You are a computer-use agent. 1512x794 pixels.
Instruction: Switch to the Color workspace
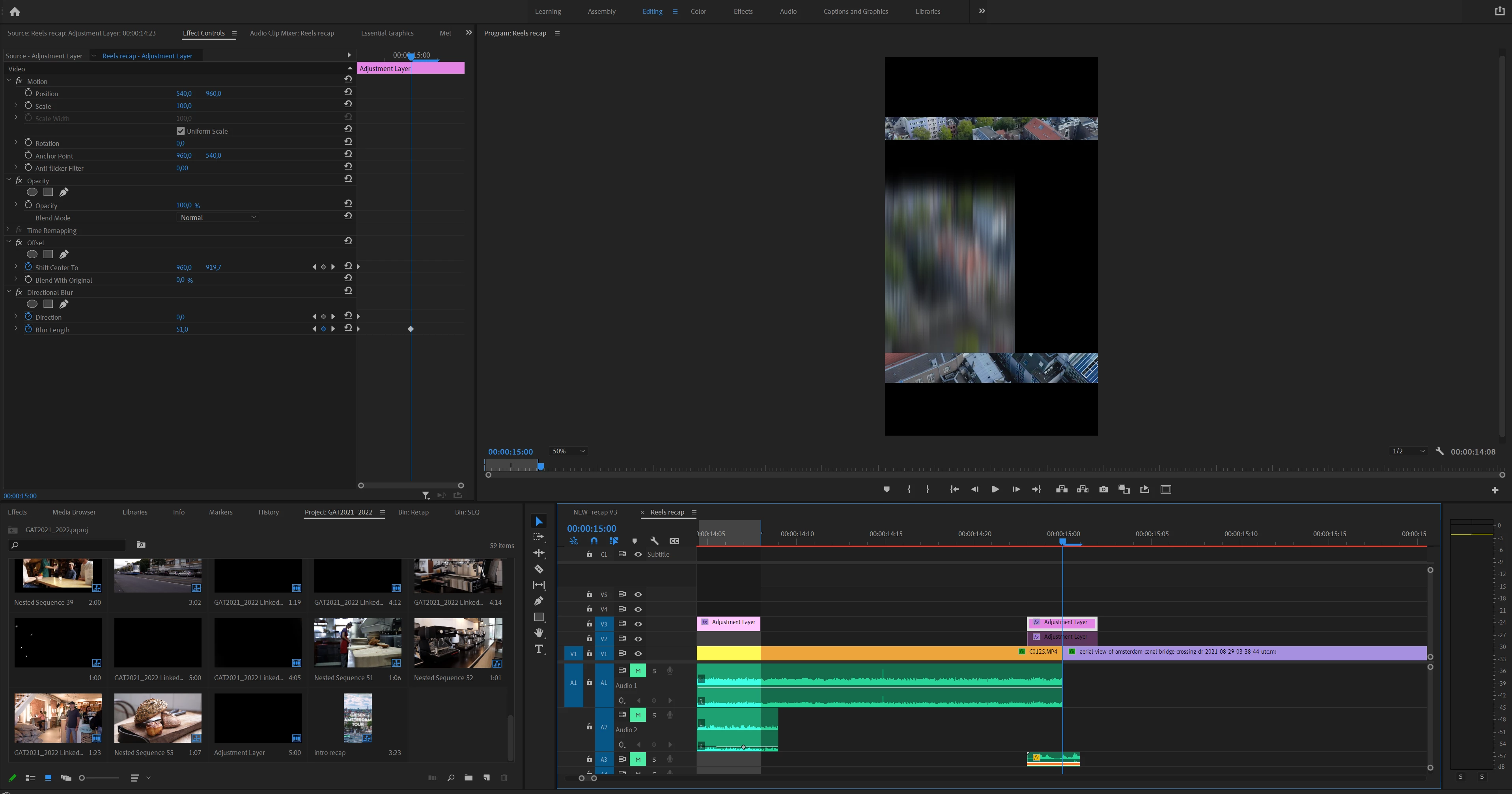[698, 11]
